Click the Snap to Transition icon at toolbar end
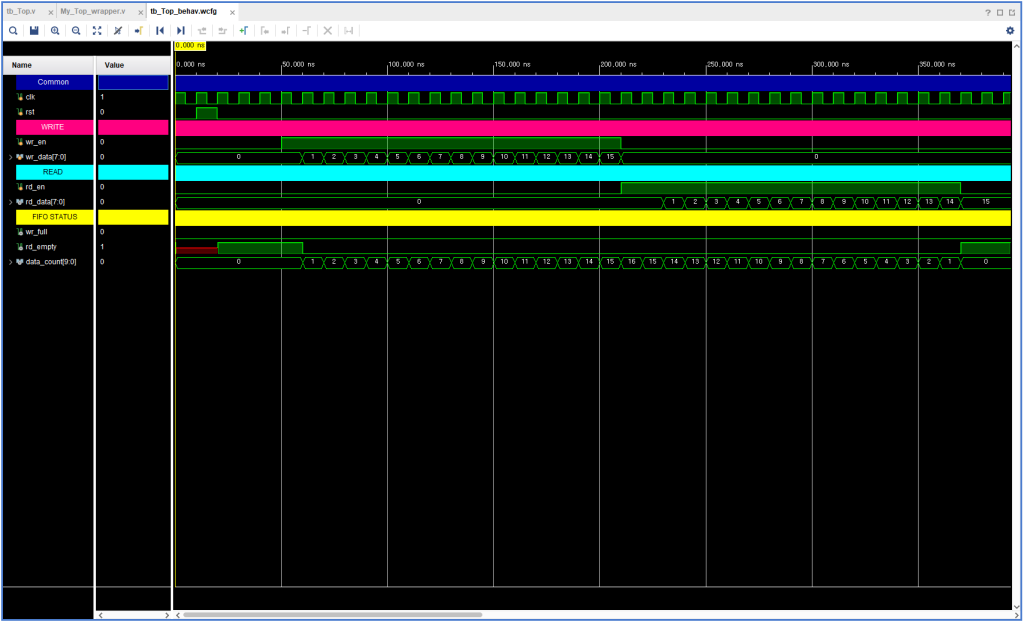The image size is (1024, 622). (349, 31)
